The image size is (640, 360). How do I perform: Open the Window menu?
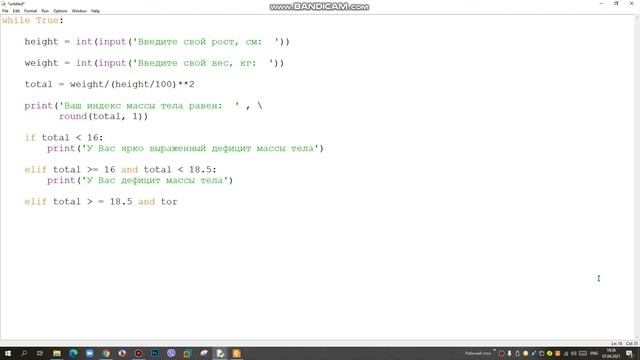click(79, 11)
